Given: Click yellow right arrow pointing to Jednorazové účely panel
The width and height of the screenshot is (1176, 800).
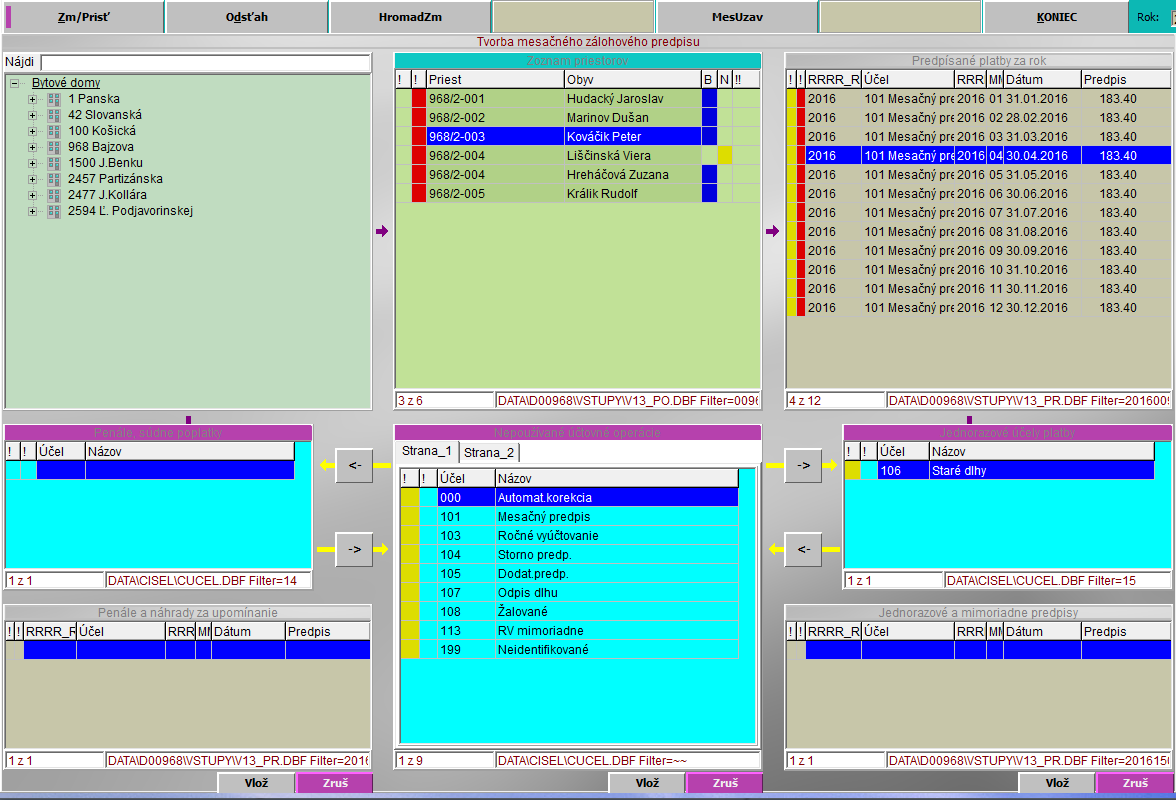Looking at the screenshot, I should pyautogui.click(x=830, y=465).
